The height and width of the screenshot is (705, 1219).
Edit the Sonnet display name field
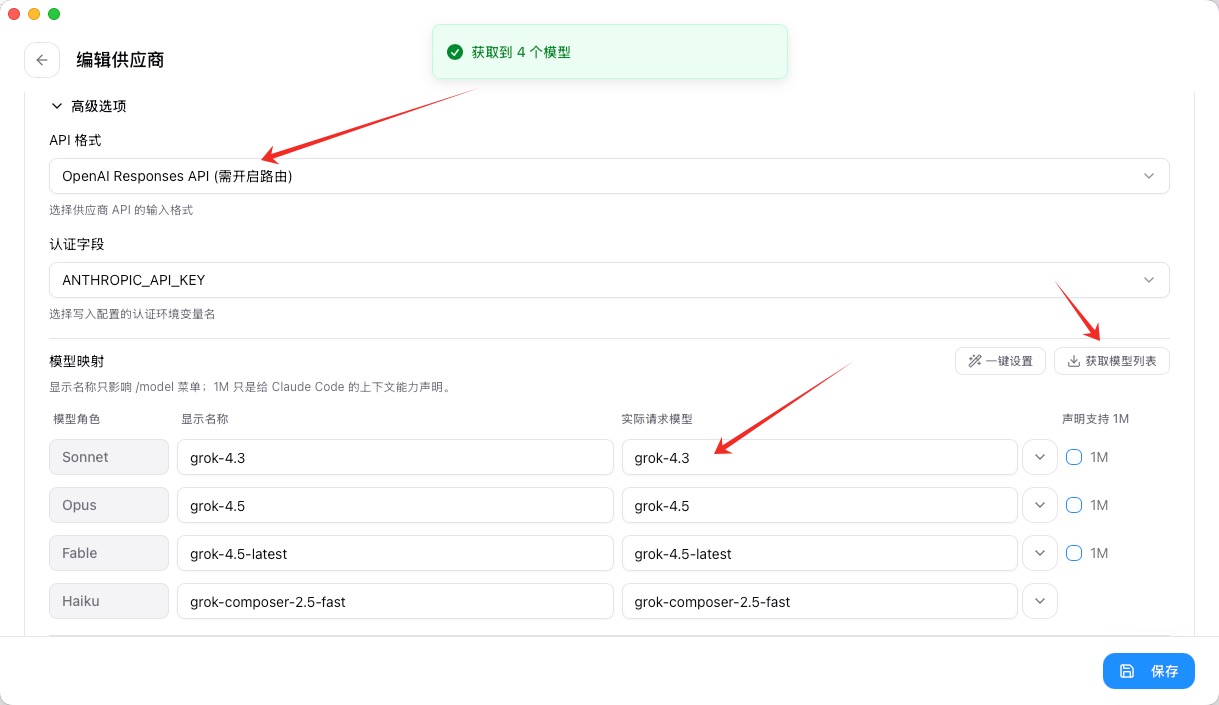pyautogui.click(x=395, y=457)
